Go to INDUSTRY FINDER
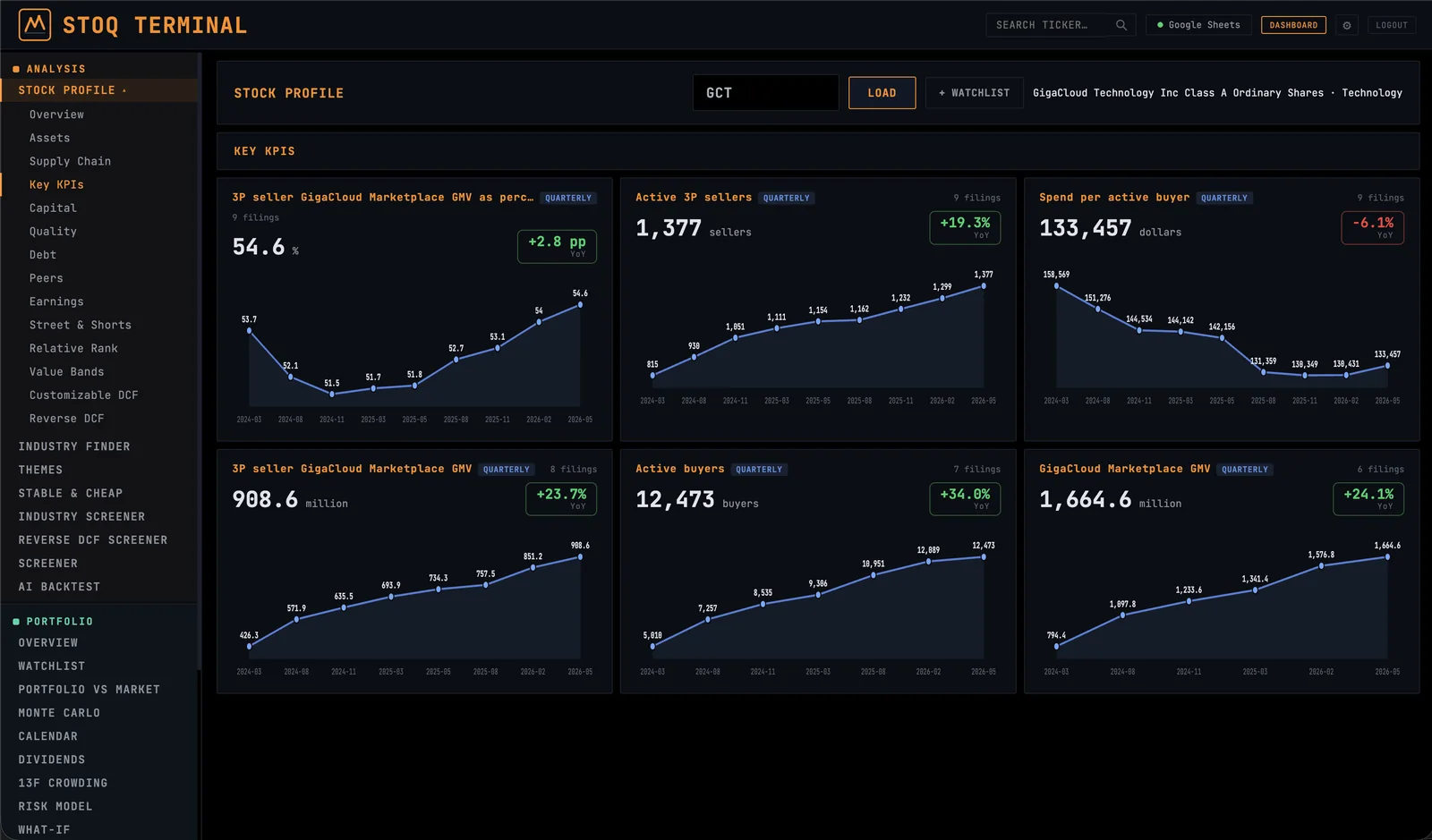 (x=74, y=446)
